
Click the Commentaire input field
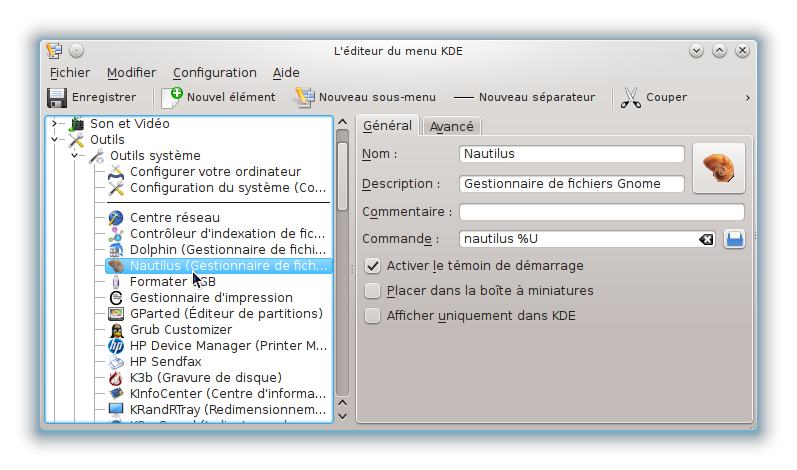[602, 212]
